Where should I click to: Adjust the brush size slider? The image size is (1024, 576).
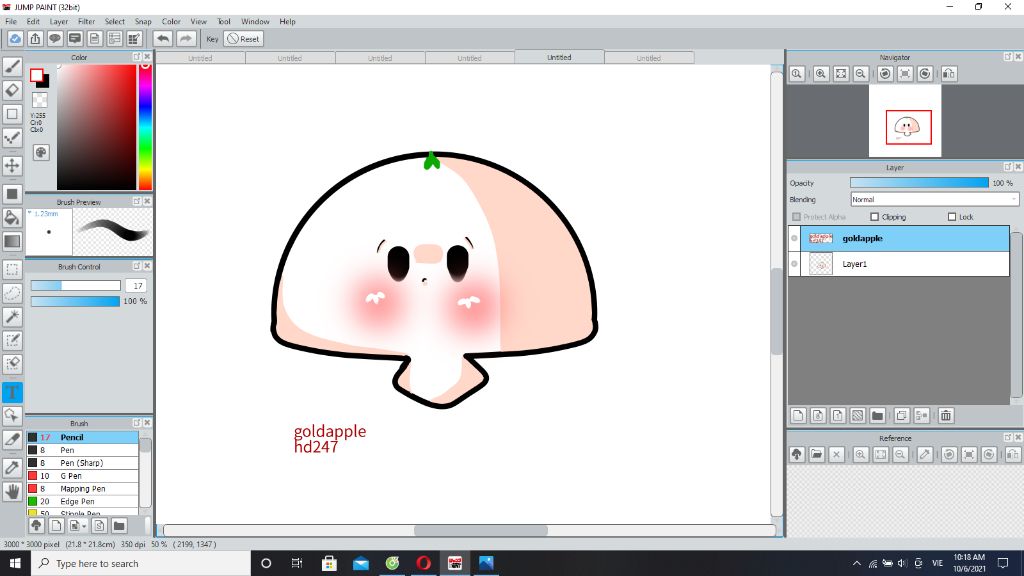click(76, 285)
